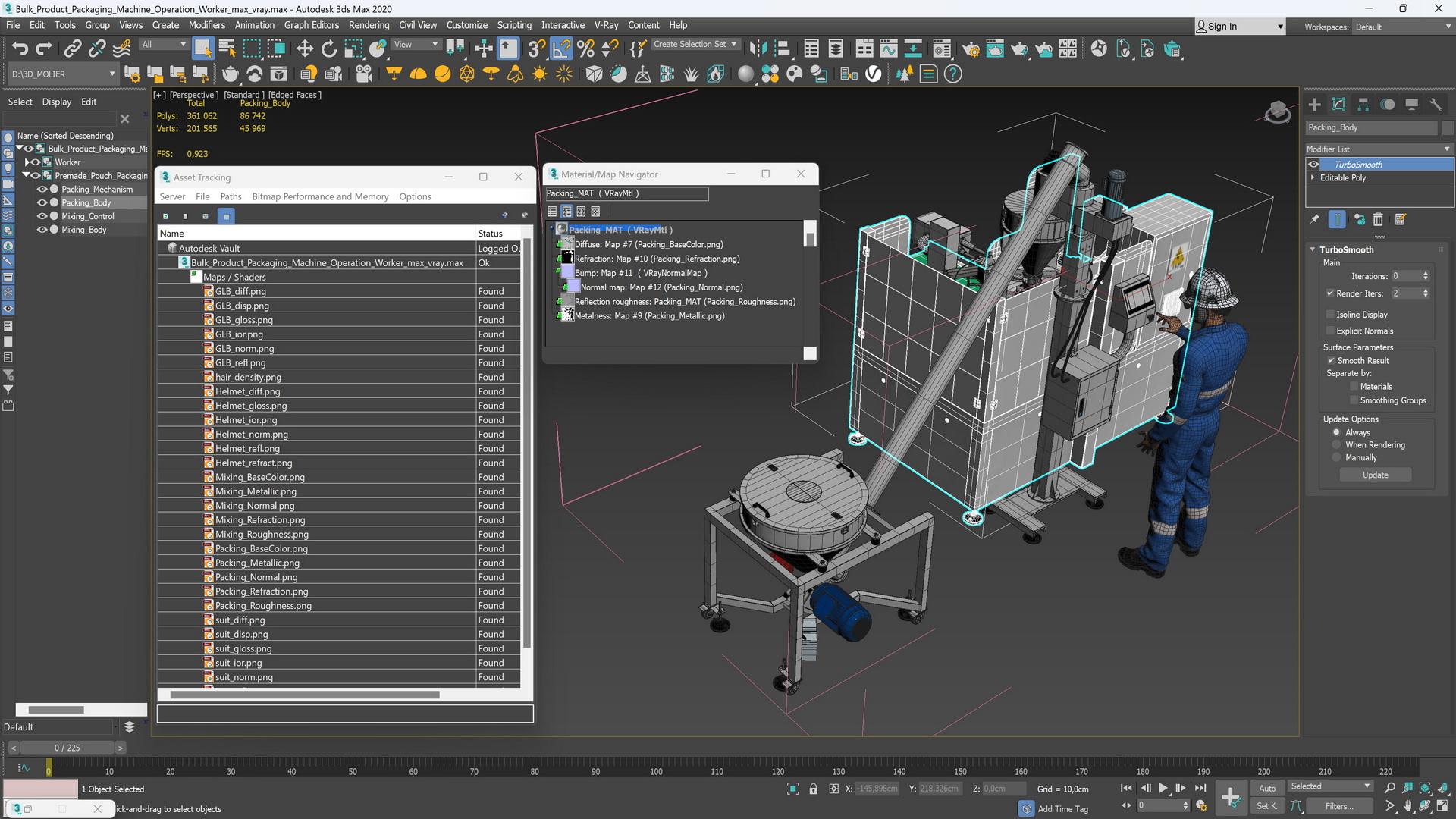Image resolution: width=1456 pixels, height=819 pixels.
Task: Open Bitmap Performance and Memory menu
Action: click(320, 196)
